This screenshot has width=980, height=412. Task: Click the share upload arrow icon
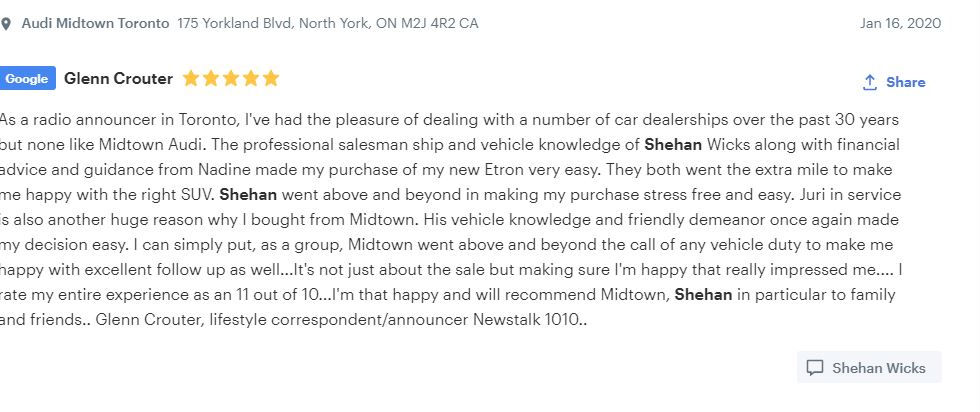[x=870, y=82]
